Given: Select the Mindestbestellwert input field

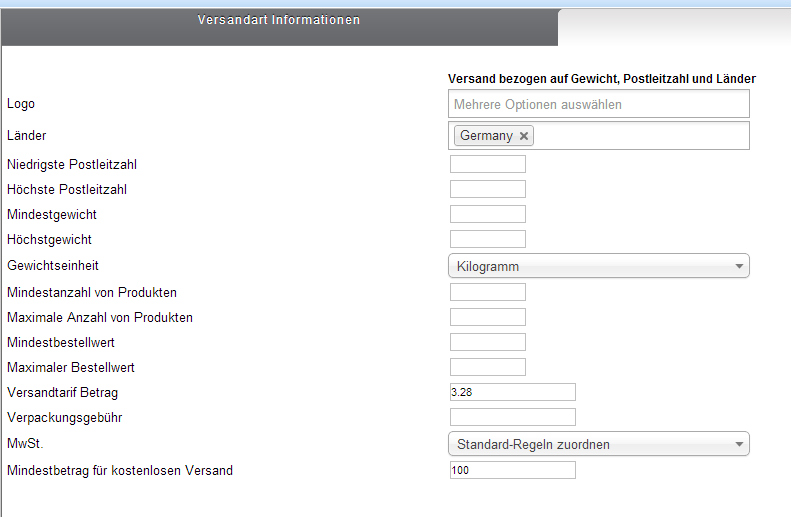Looking at the screenshot, I should click(x=487, y=342).
